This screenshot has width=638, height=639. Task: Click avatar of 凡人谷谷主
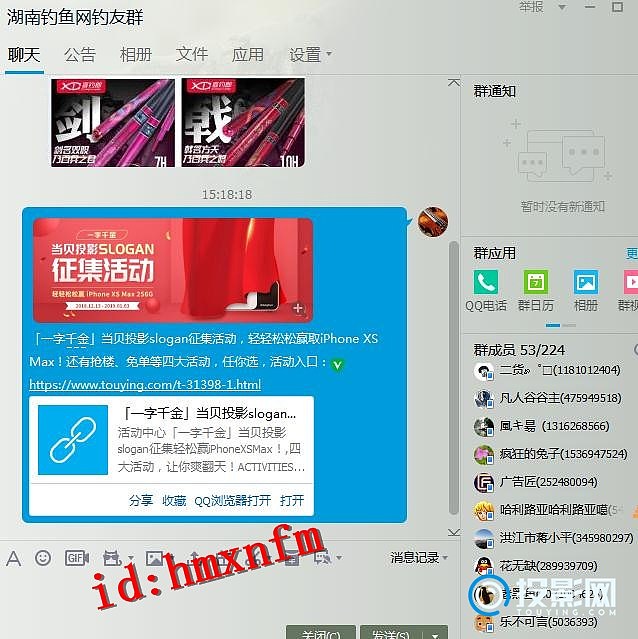(484, 398)
